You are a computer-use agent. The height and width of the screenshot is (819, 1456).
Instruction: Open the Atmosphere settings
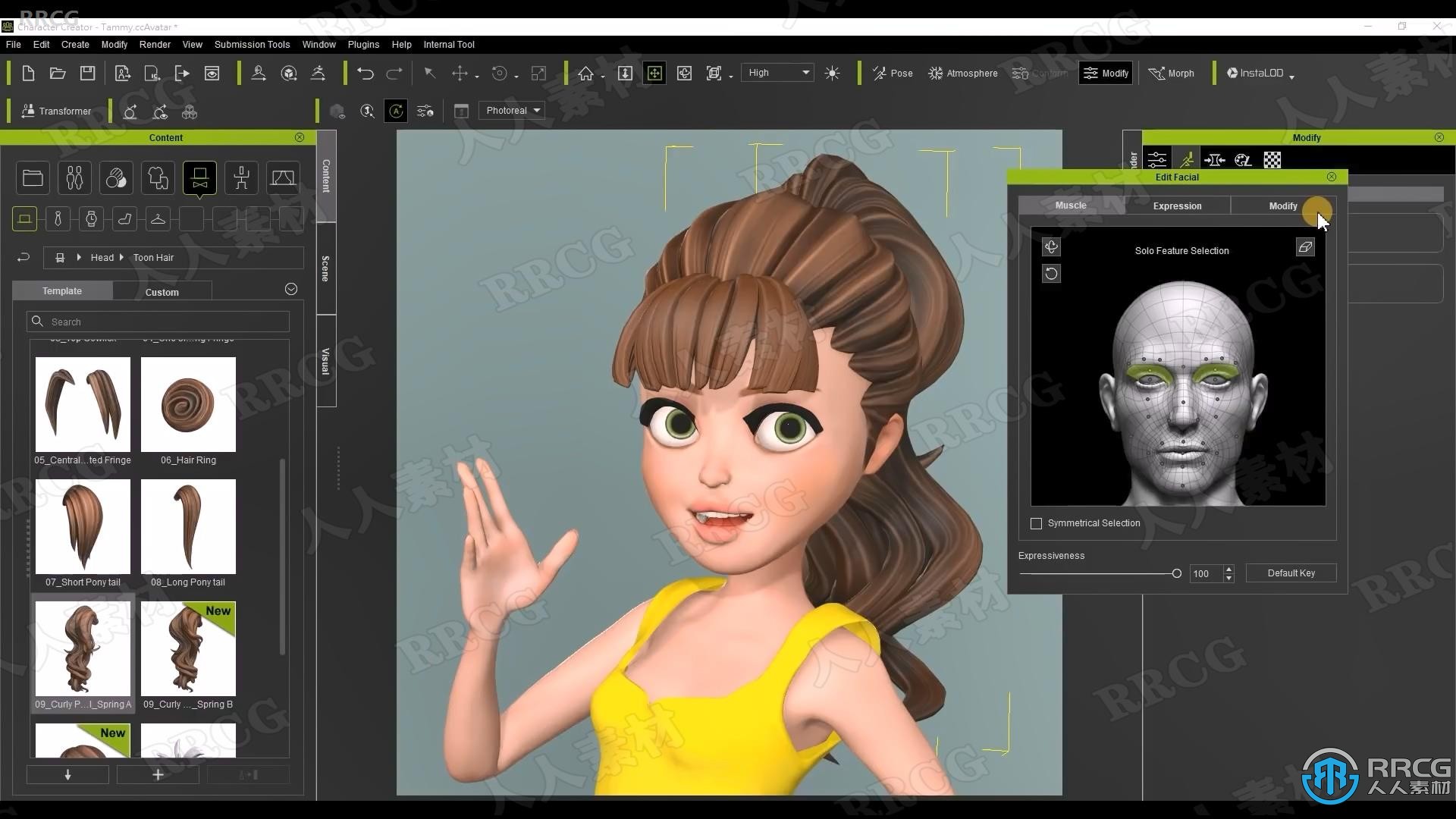point(963,73)
